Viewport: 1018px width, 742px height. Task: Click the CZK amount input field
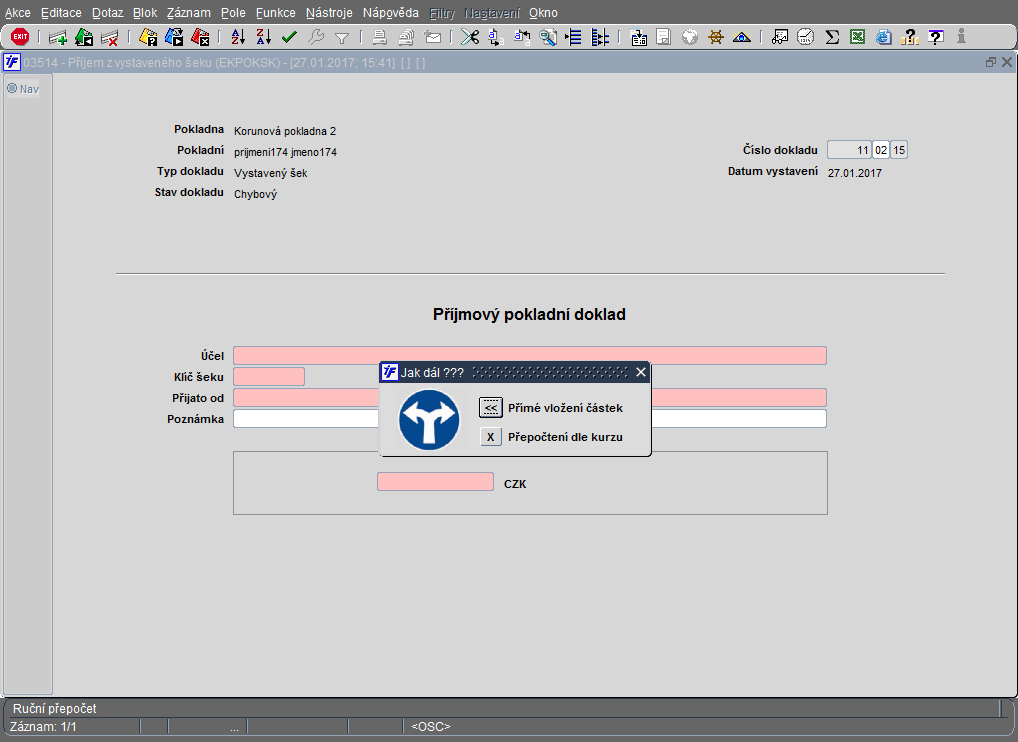tap(435, 482)
